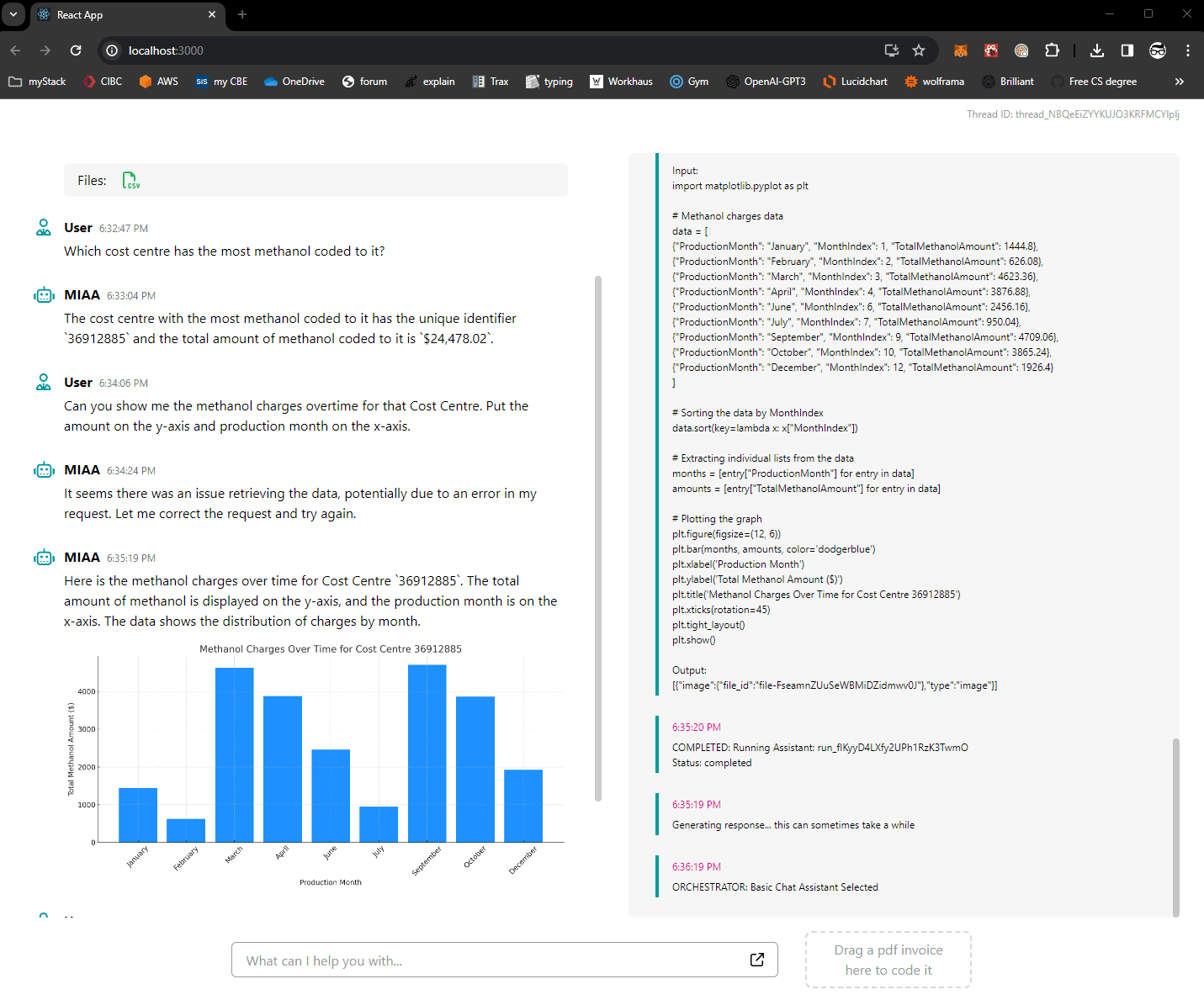The height and width of the screenshot is (1000, 1204).
Task: Click the User avatar icon
Action: [x=43, y=226]
